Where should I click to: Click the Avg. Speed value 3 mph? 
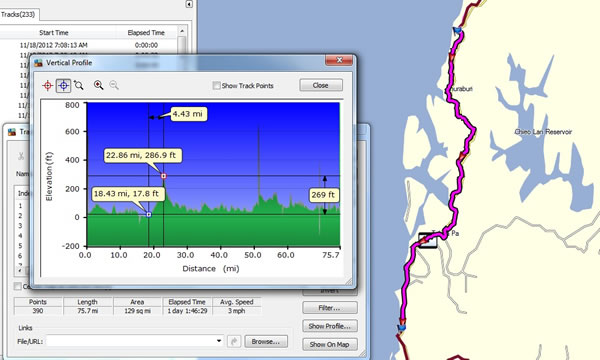(x=236, y=311)
